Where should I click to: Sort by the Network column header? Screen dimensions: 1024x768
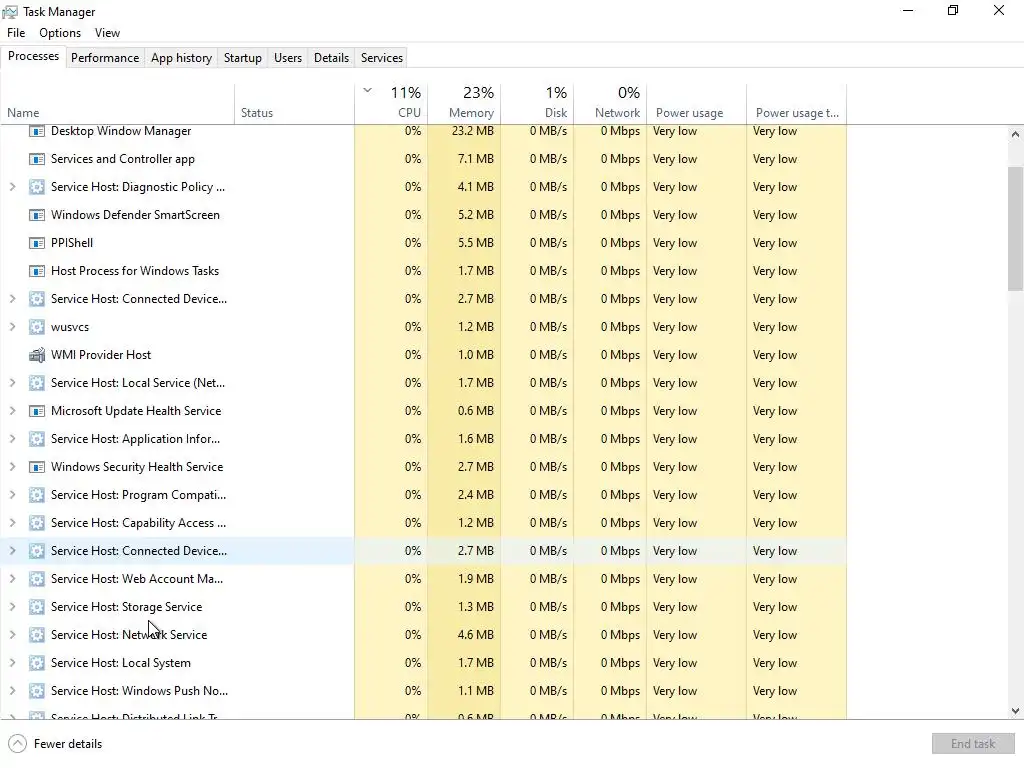pyautogui.click(x=610, y=104)
